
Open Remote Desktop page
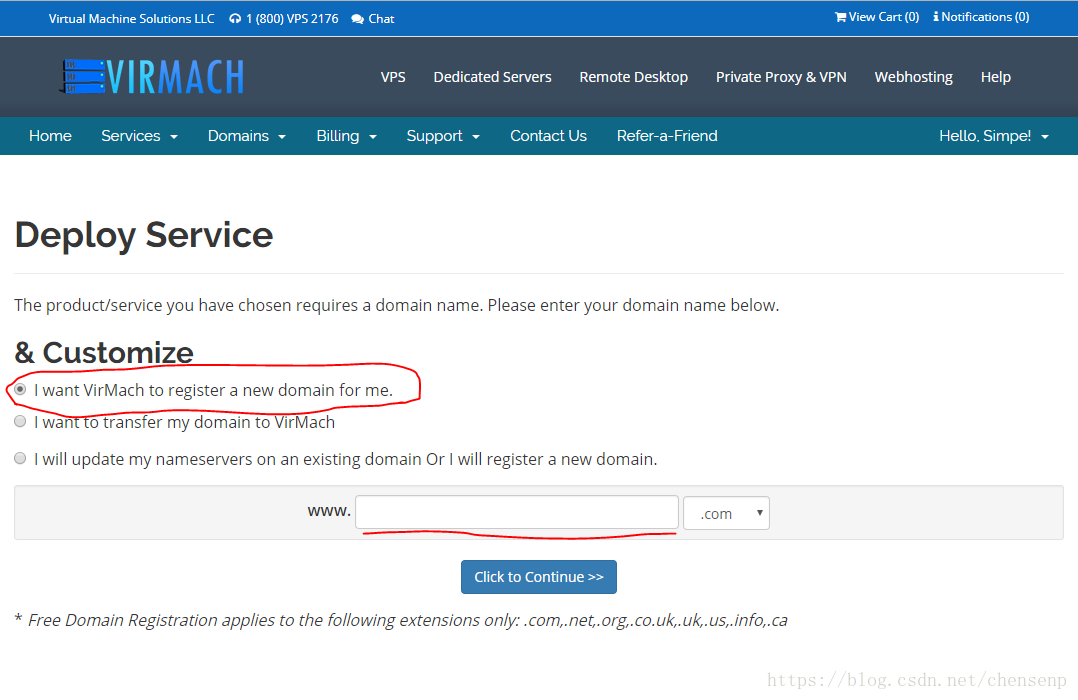[633, 77]
